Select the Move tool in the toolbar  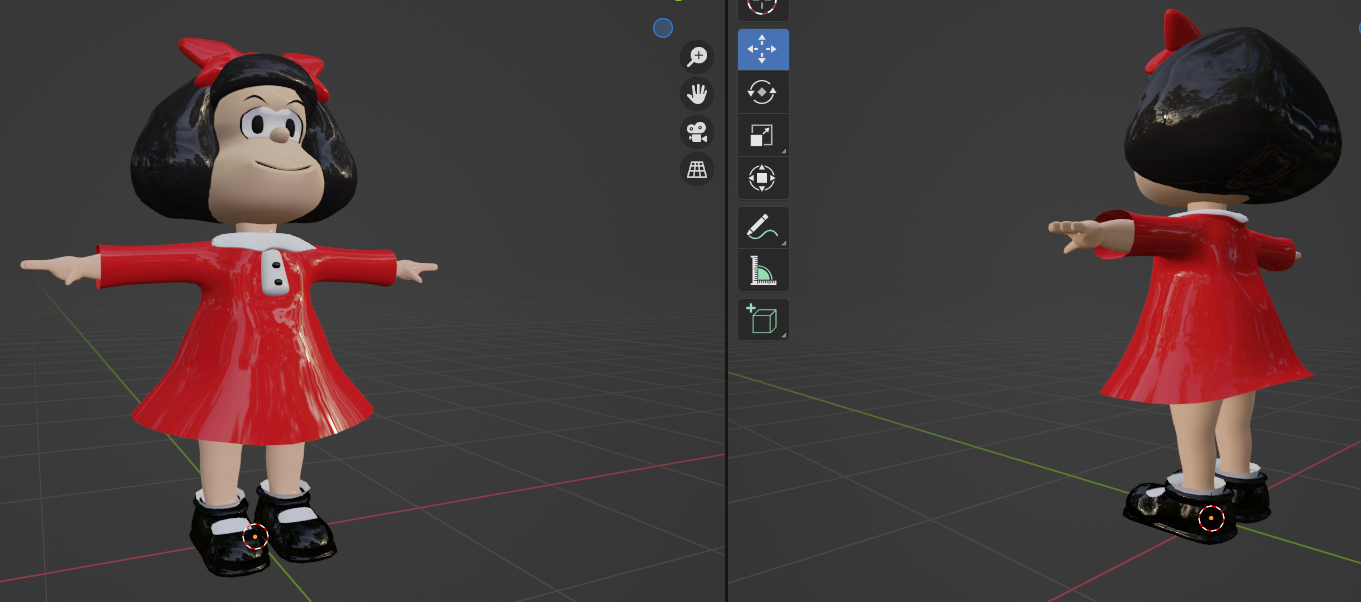[763, 49]
